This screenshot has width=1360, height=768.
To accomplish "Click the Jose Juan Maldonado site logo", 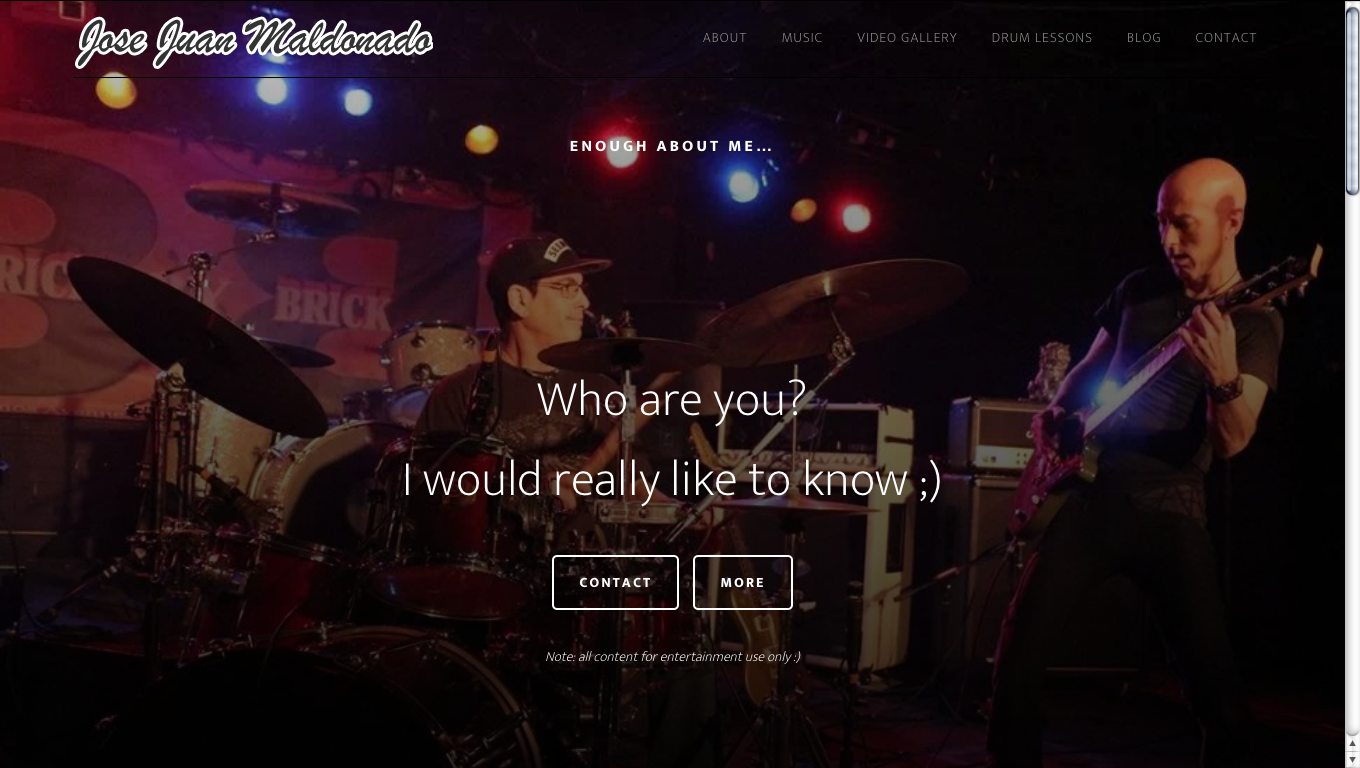I will 255,41.
